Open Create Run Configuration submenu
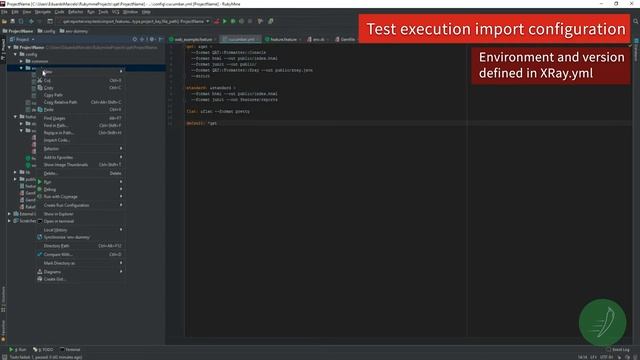 (80, 205)
